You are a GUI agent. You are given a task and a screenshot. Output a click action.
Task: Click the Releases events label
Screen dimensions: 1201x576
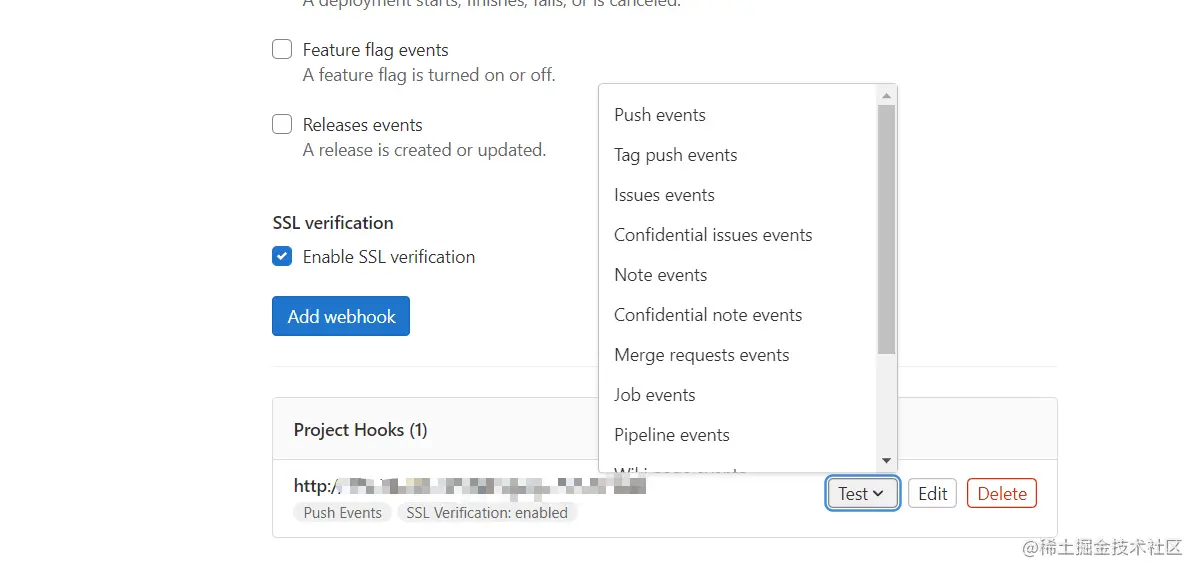(362, 125)
